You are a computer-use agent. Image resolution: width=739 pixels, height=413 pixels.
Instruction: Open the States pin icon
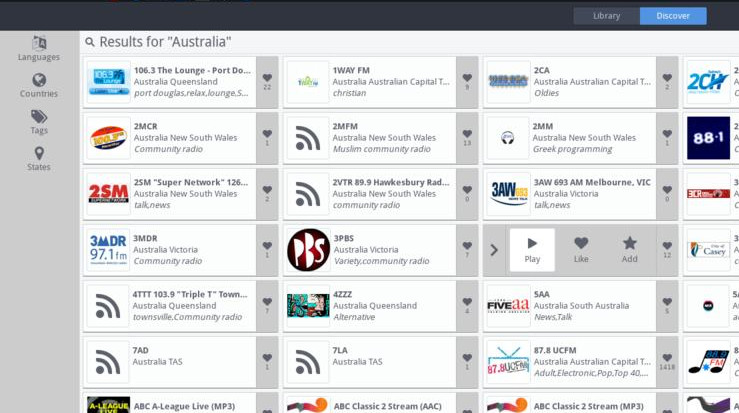(x=39, y=153)
